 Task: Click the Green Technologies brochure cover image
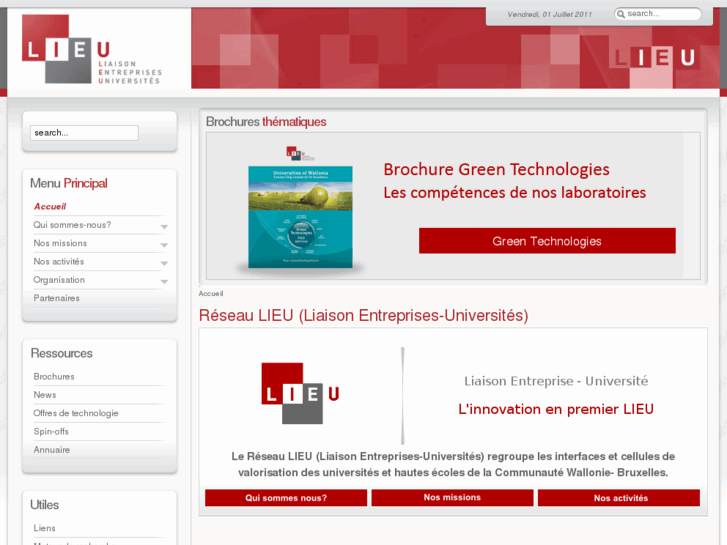300,217
